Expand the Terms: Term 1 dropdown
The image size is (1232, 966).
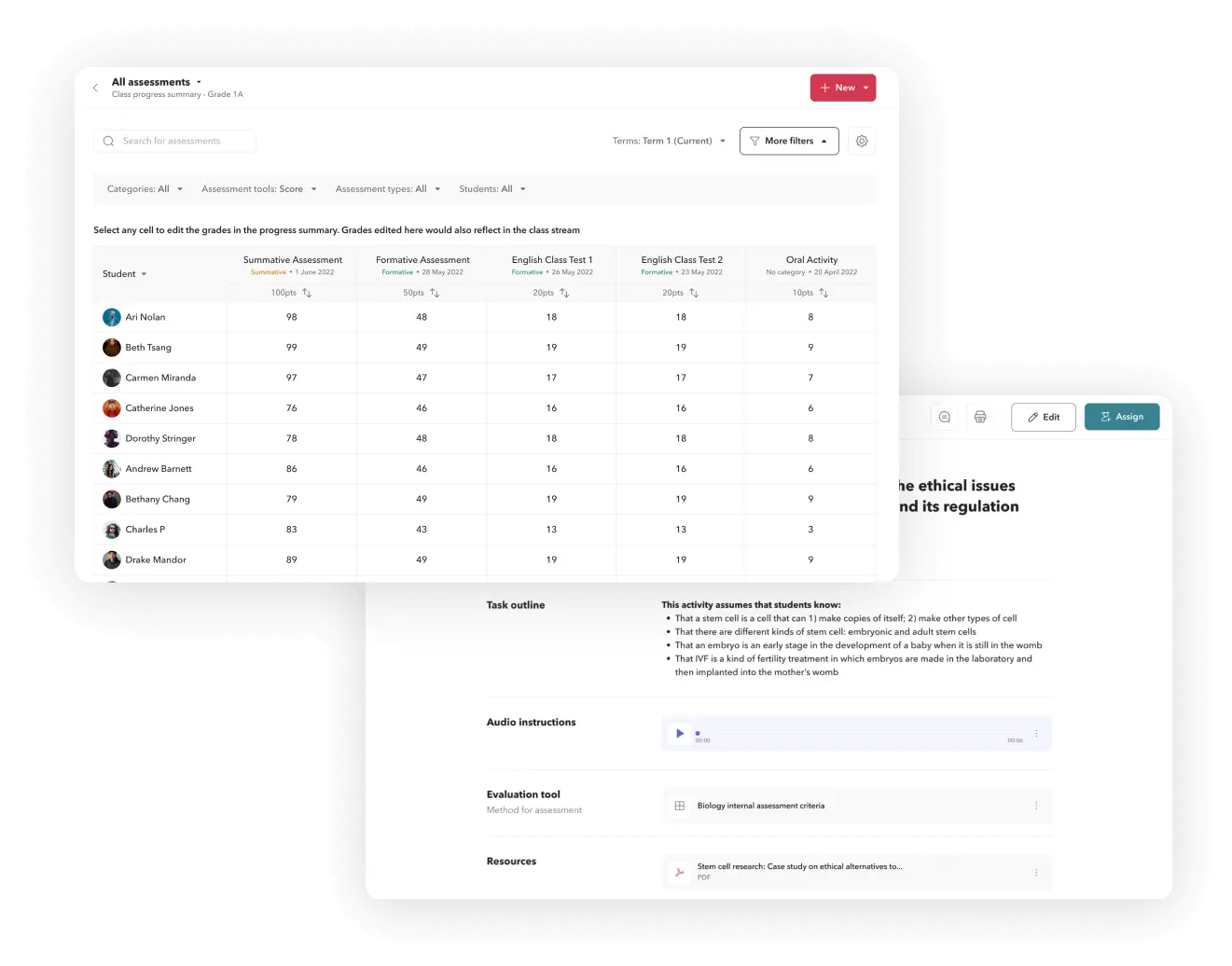point(669,141)
